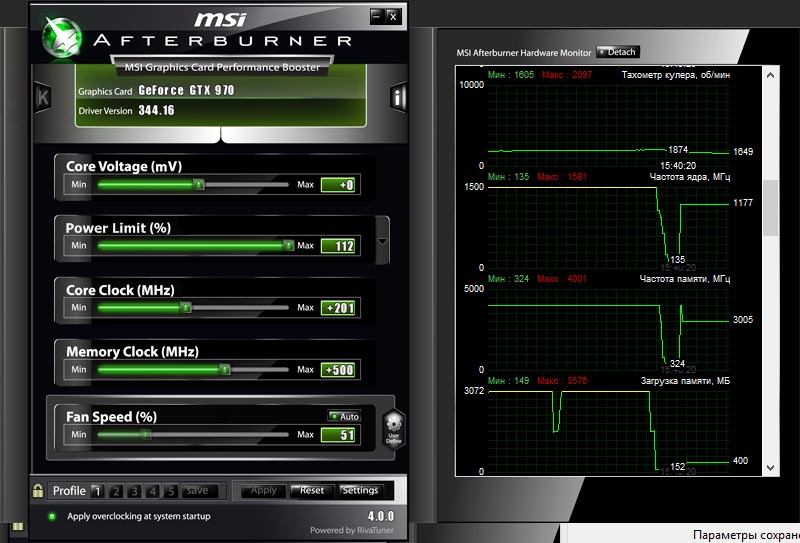Click the 1649 tachometer current value
Image resolution: width=800 pixels, height=543 pixels.
tap(742, 152)
